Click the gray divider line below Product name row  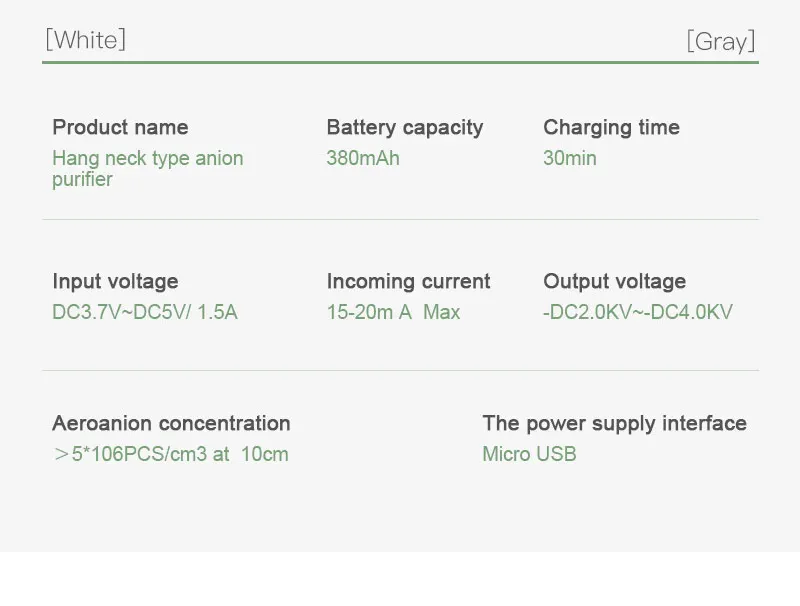coord(400,219)
